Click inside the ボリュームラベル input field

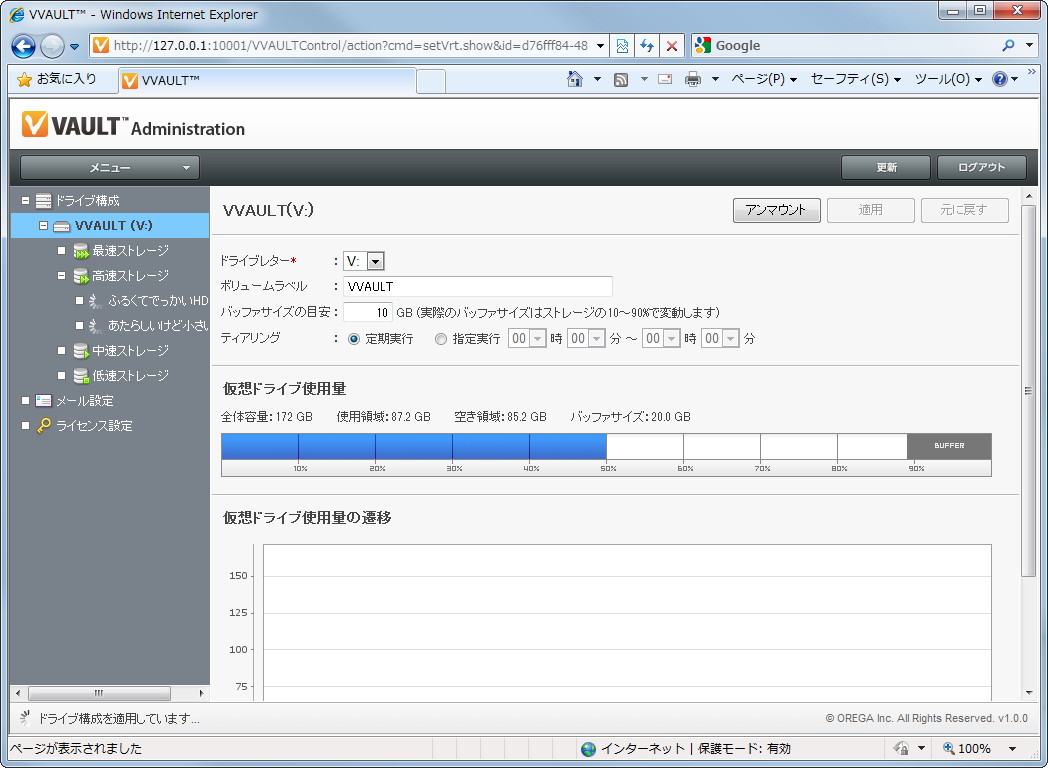click(x=478, y=287)
